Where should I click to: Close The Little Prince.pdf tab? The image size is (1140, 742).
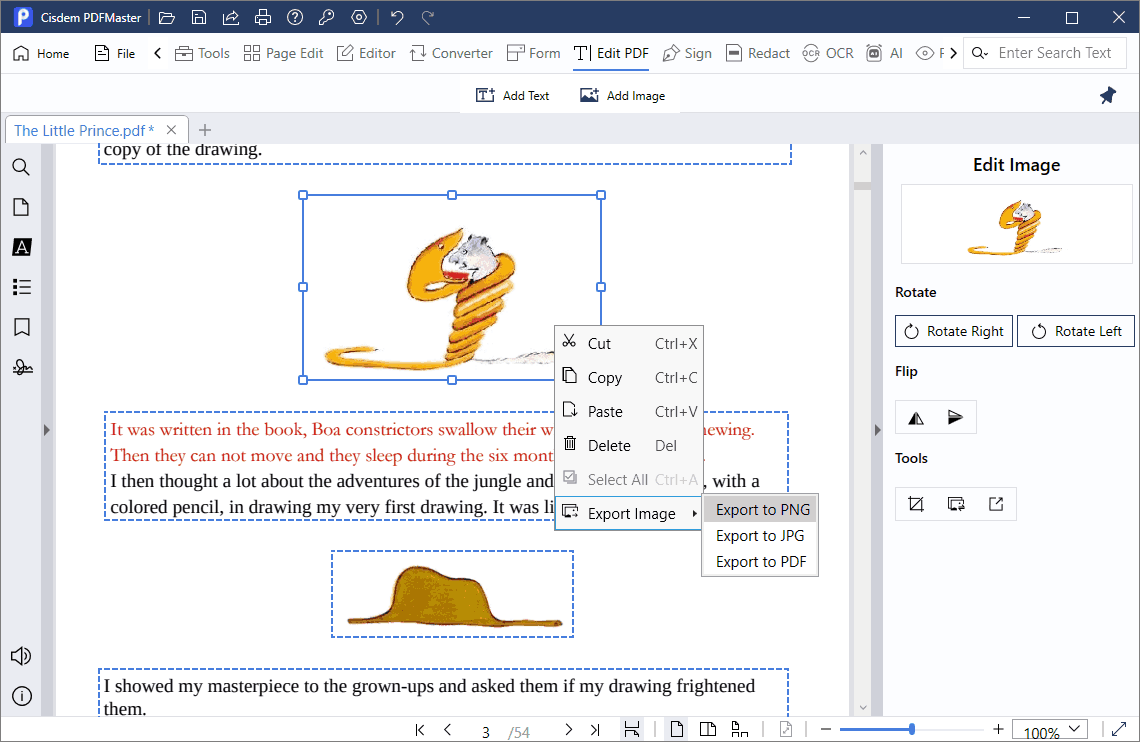pyautogui.click(x=171, y=130)
